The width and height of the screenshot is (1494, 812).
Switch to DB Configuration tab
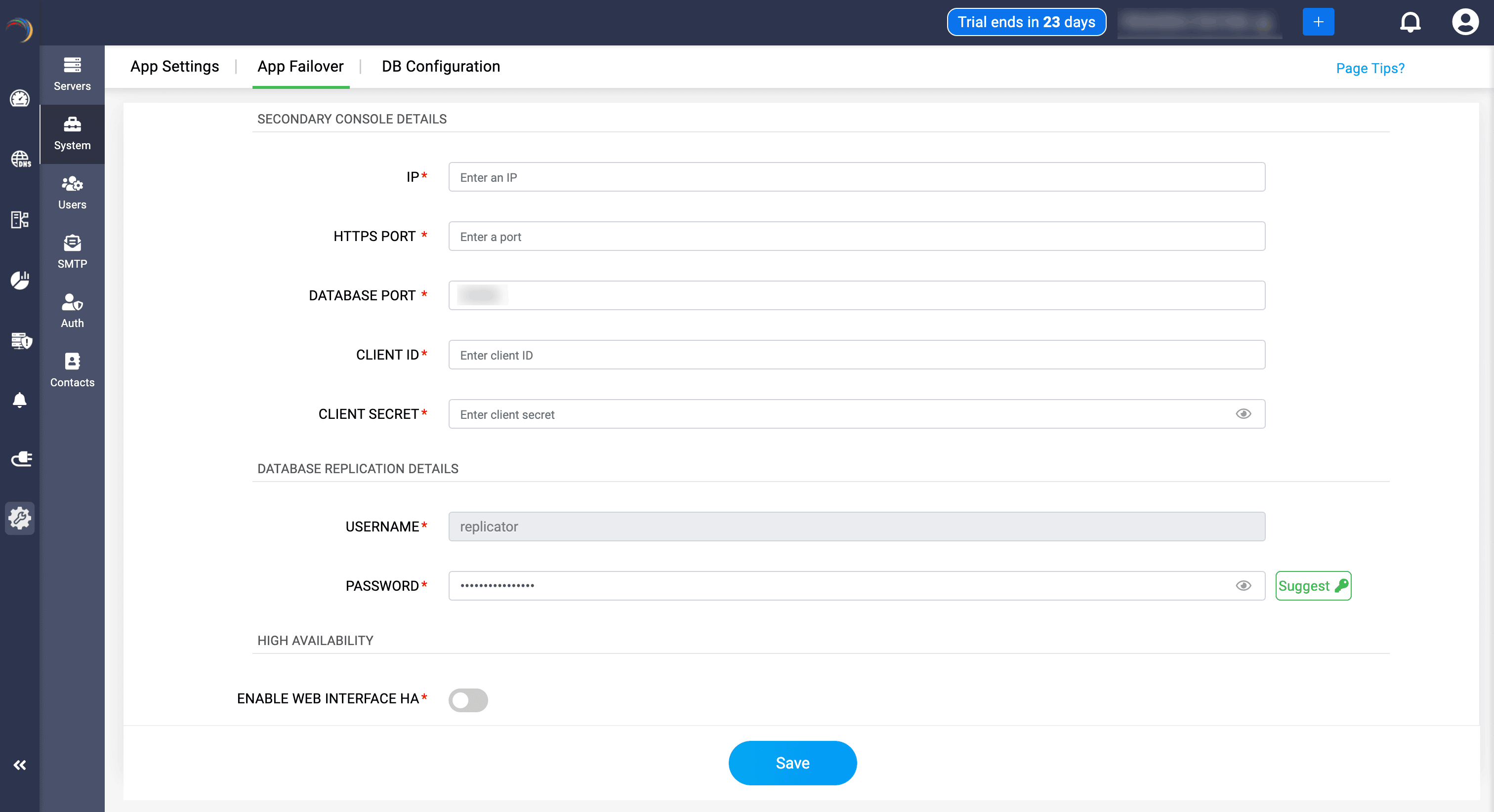click(x=441, y=67)
